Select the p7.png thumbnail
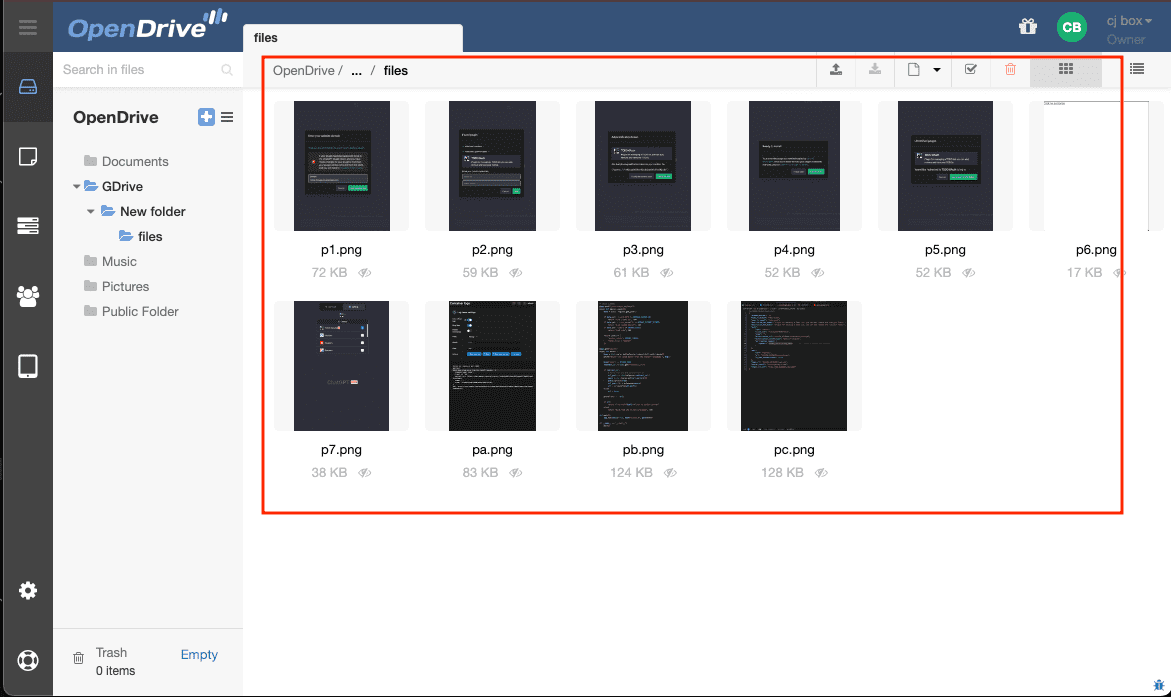1171x697 pixels. click(341, 366)
